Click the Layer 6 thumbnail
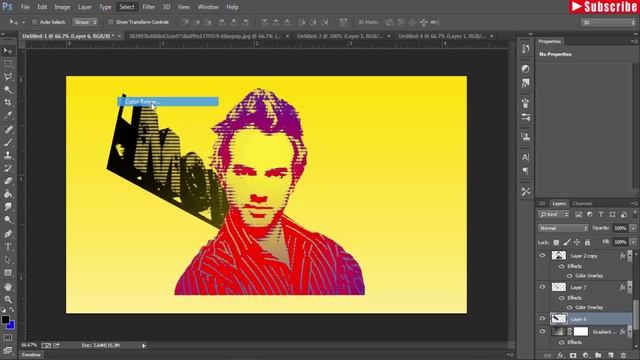The width and height of the screenshot is (640, 360). point(559,319)
